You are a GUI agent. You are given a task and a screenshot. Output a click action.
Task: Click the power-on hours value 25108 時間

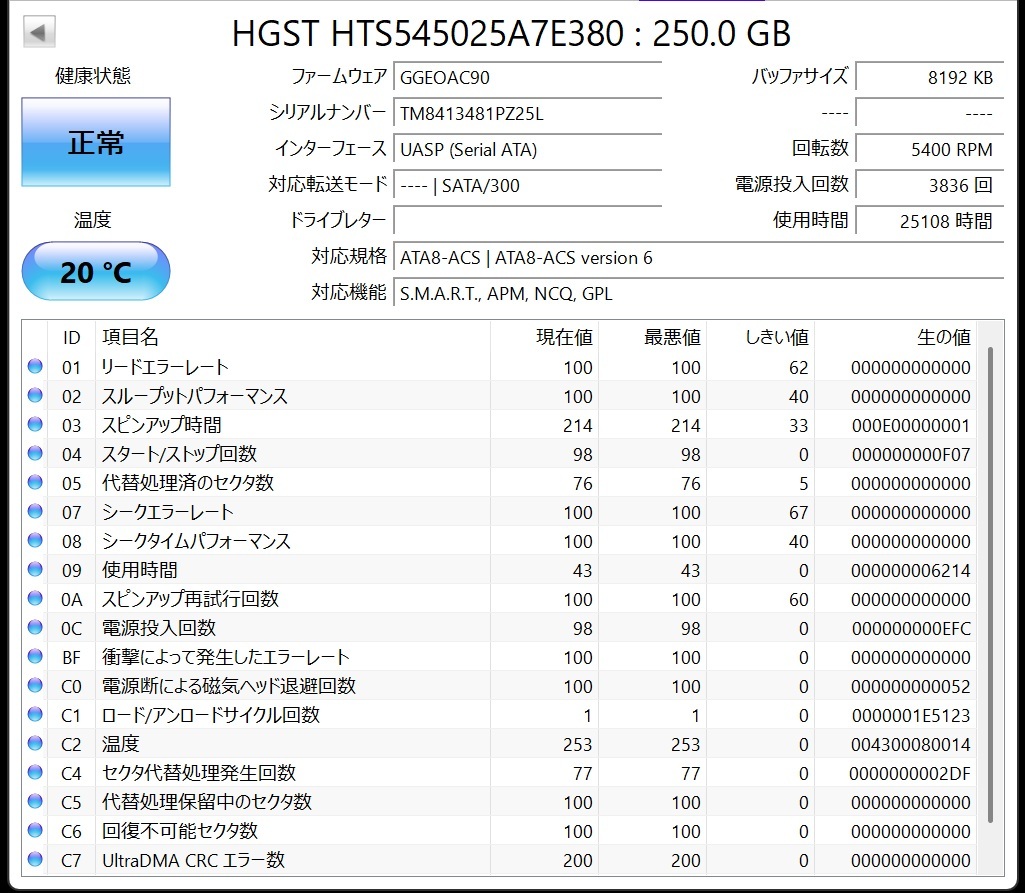[930, 221]
